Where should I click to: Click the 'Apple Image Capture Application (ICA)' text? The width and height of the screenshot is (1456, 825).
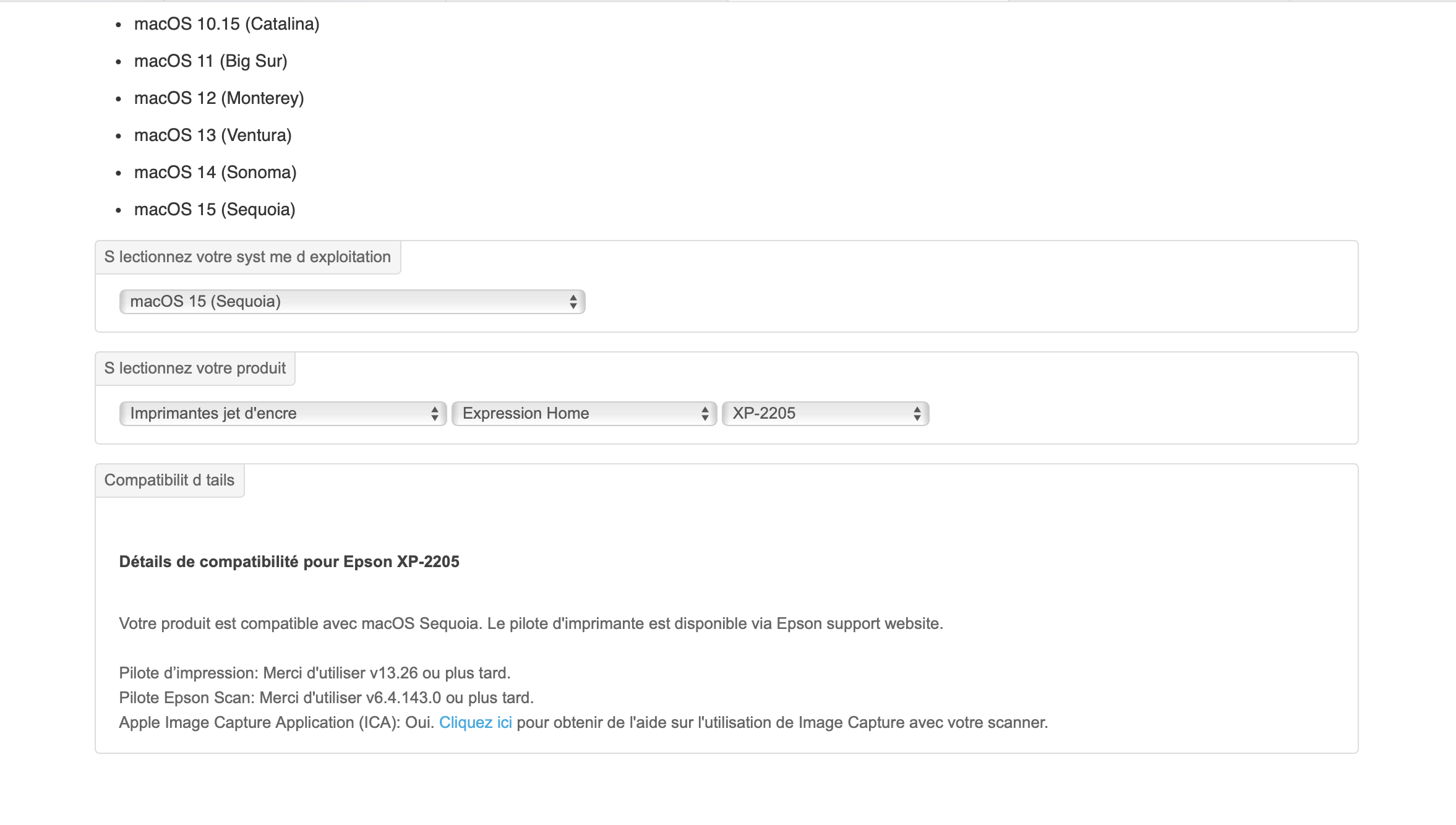click(260, 722)
